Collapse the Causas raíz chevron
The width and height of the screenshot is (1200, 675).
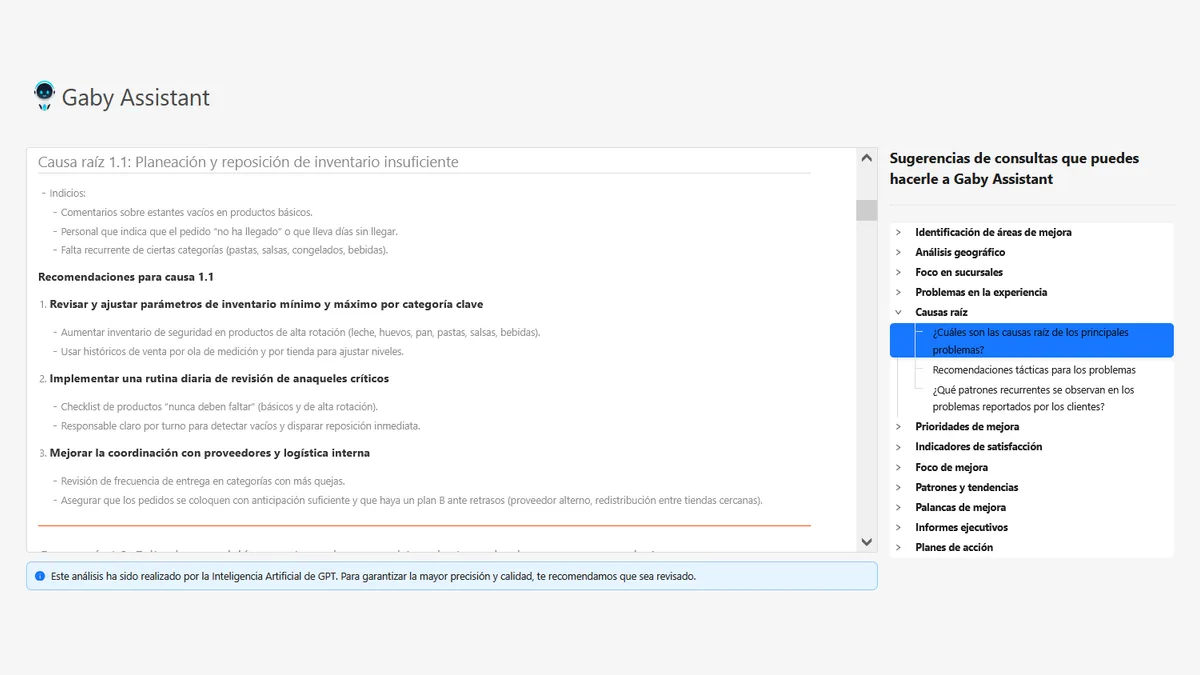point(899,312)
